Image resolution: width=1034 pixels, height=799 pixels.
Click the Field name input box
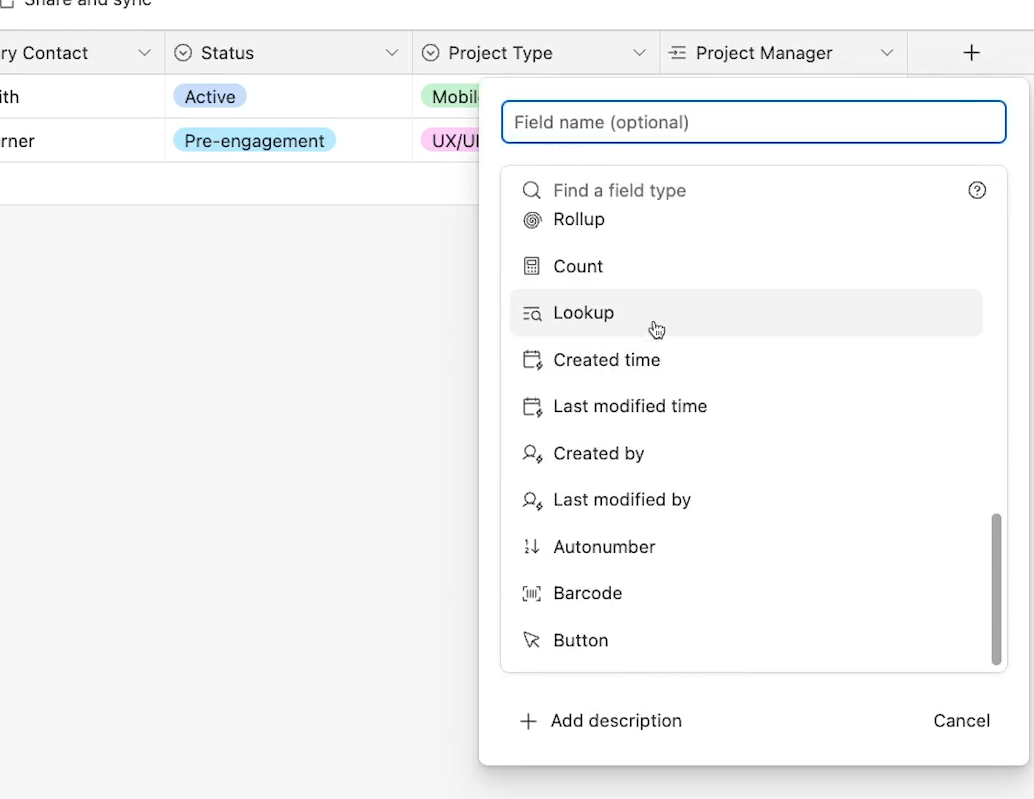pos(753,122)
